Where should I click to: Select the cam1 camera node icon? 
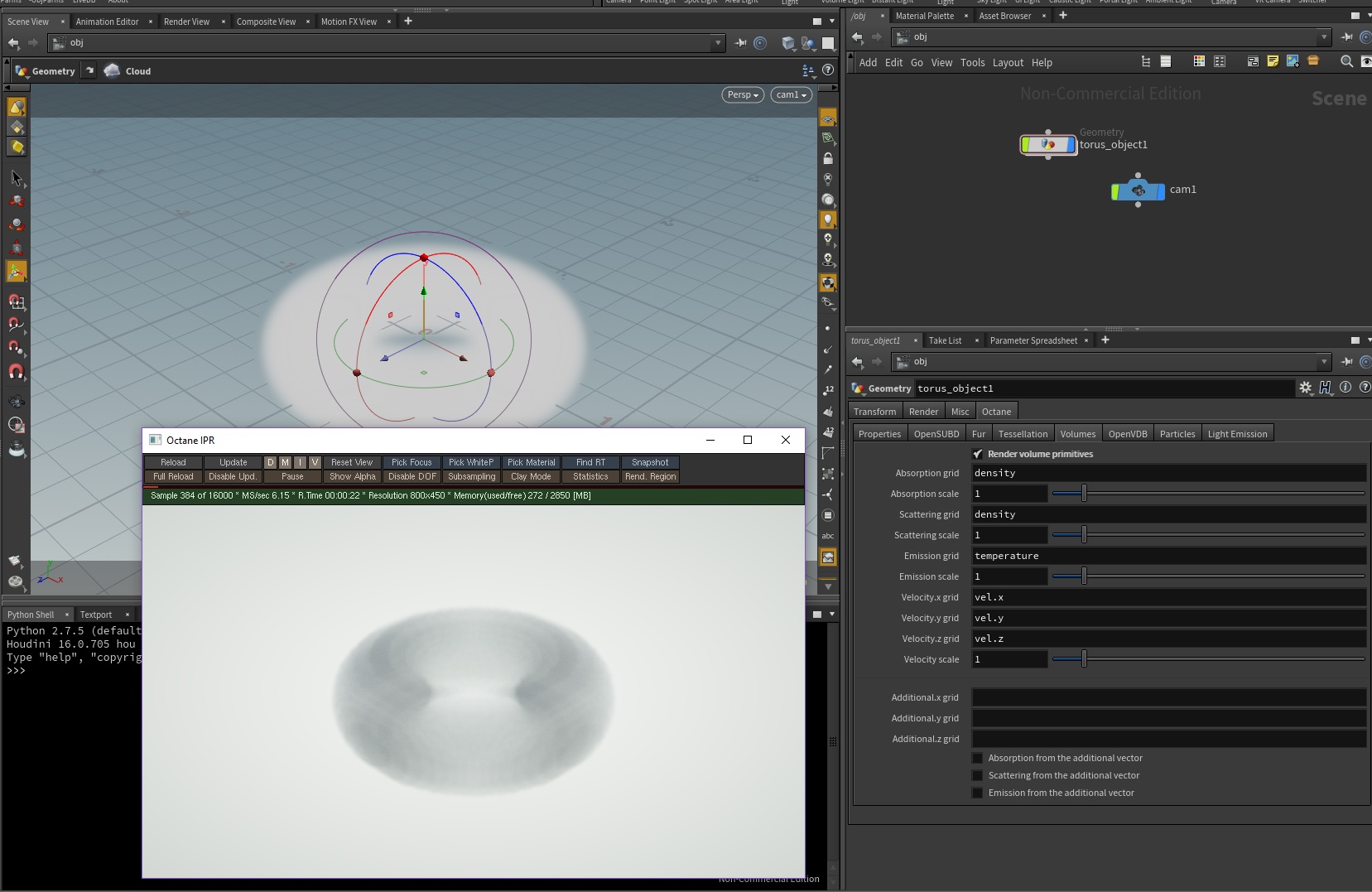pos(1138,190)
